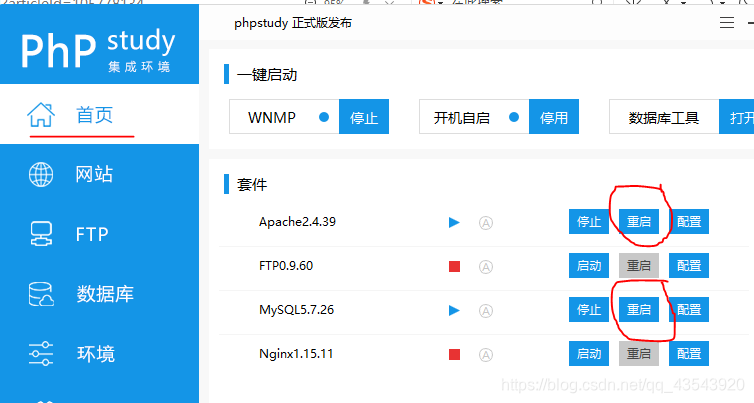Click the 套件 section heading
Image resolution: width=754 pixels, height=403 pixels.
251,185
